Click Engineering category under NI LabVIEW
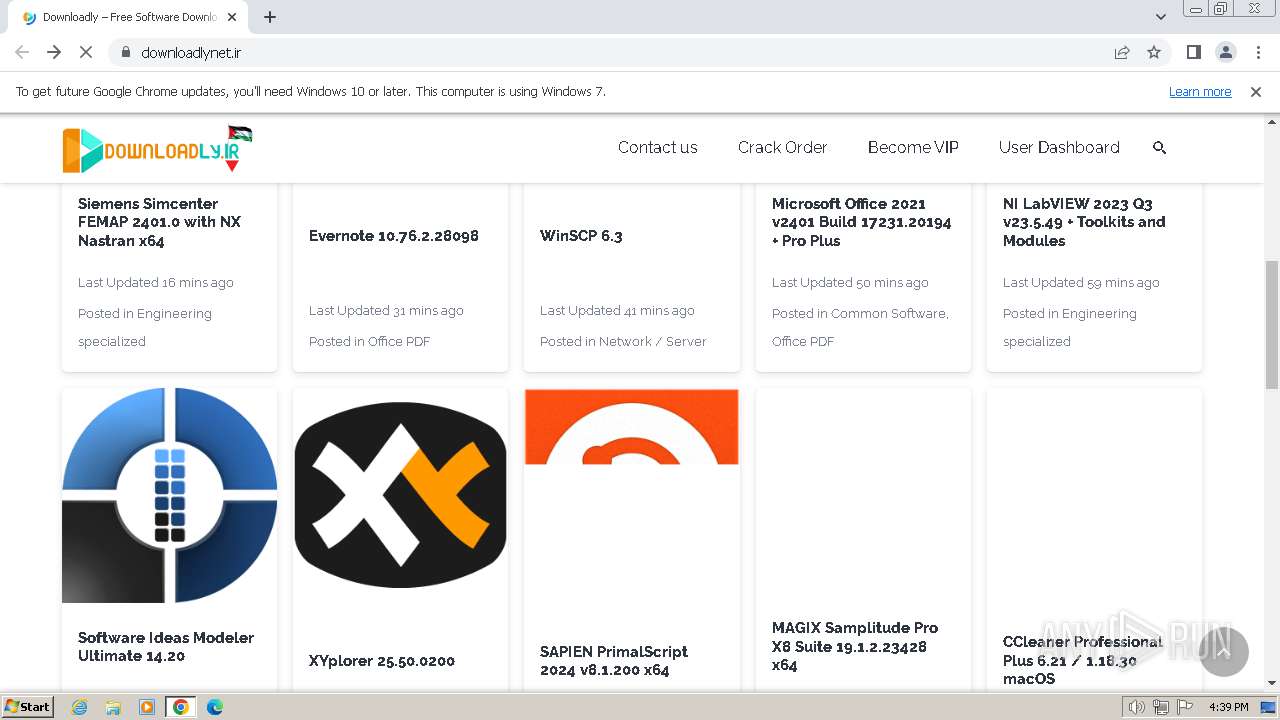1280x720 pixels. coord(1070,327)
